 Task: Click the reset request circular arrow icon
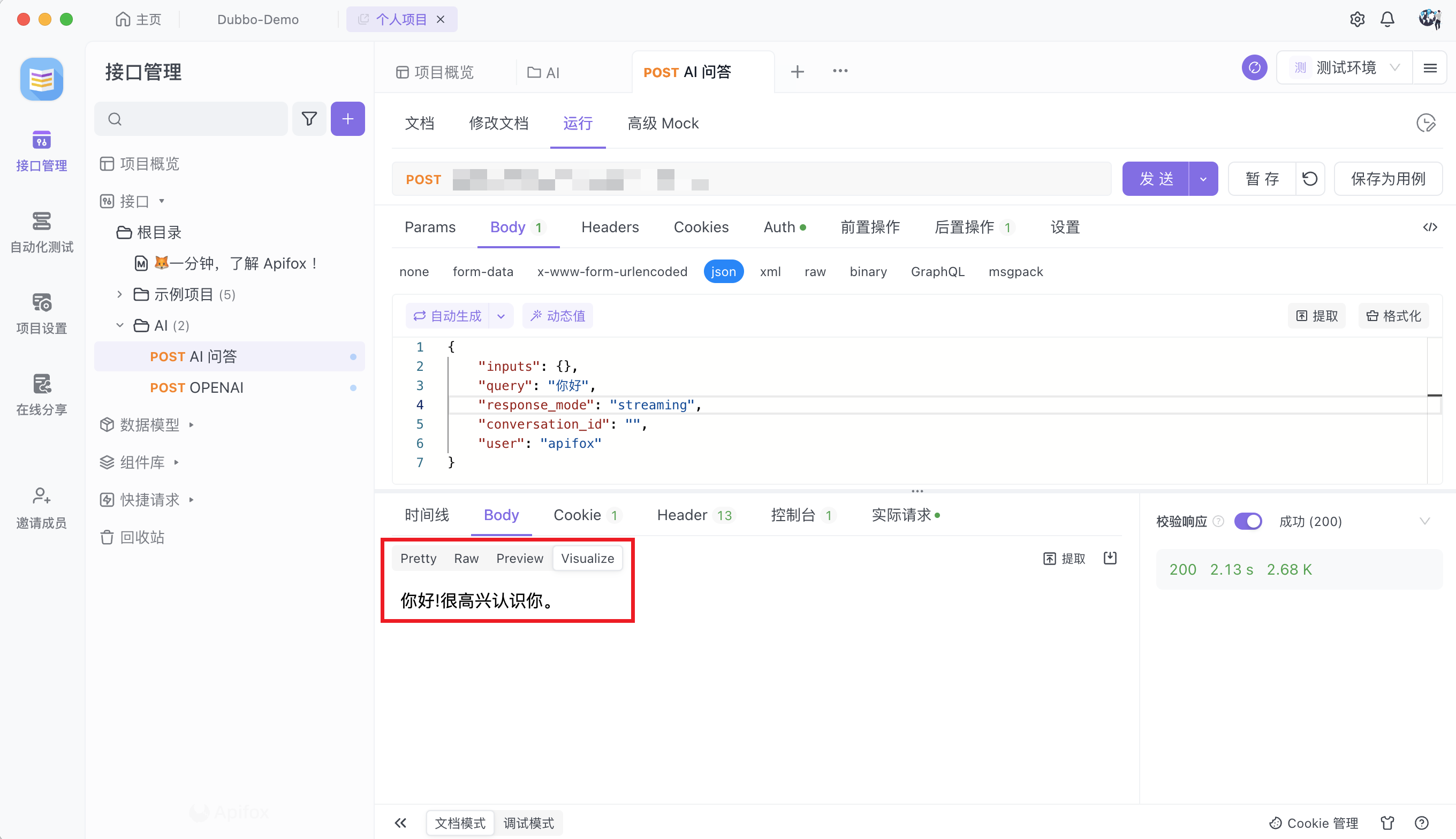click(1309, 179)
